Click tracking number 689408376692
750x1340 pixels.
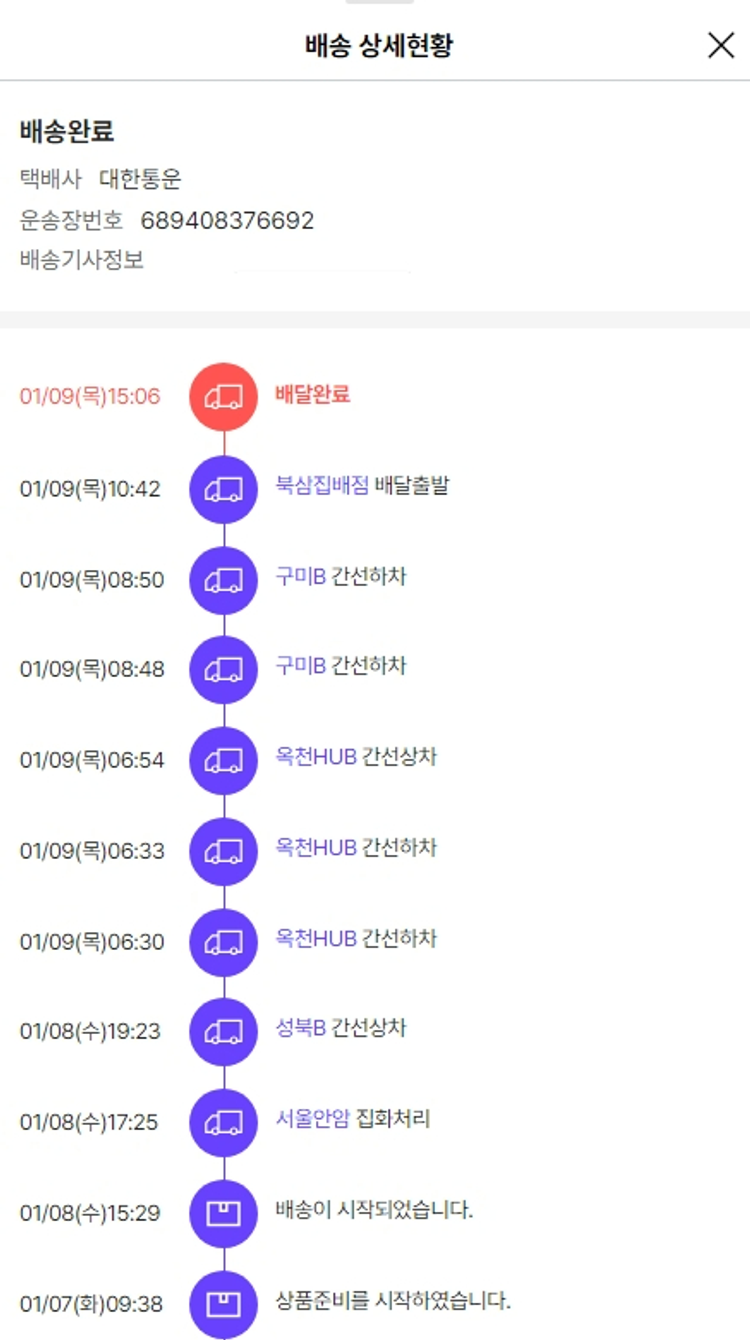point(227,220)
